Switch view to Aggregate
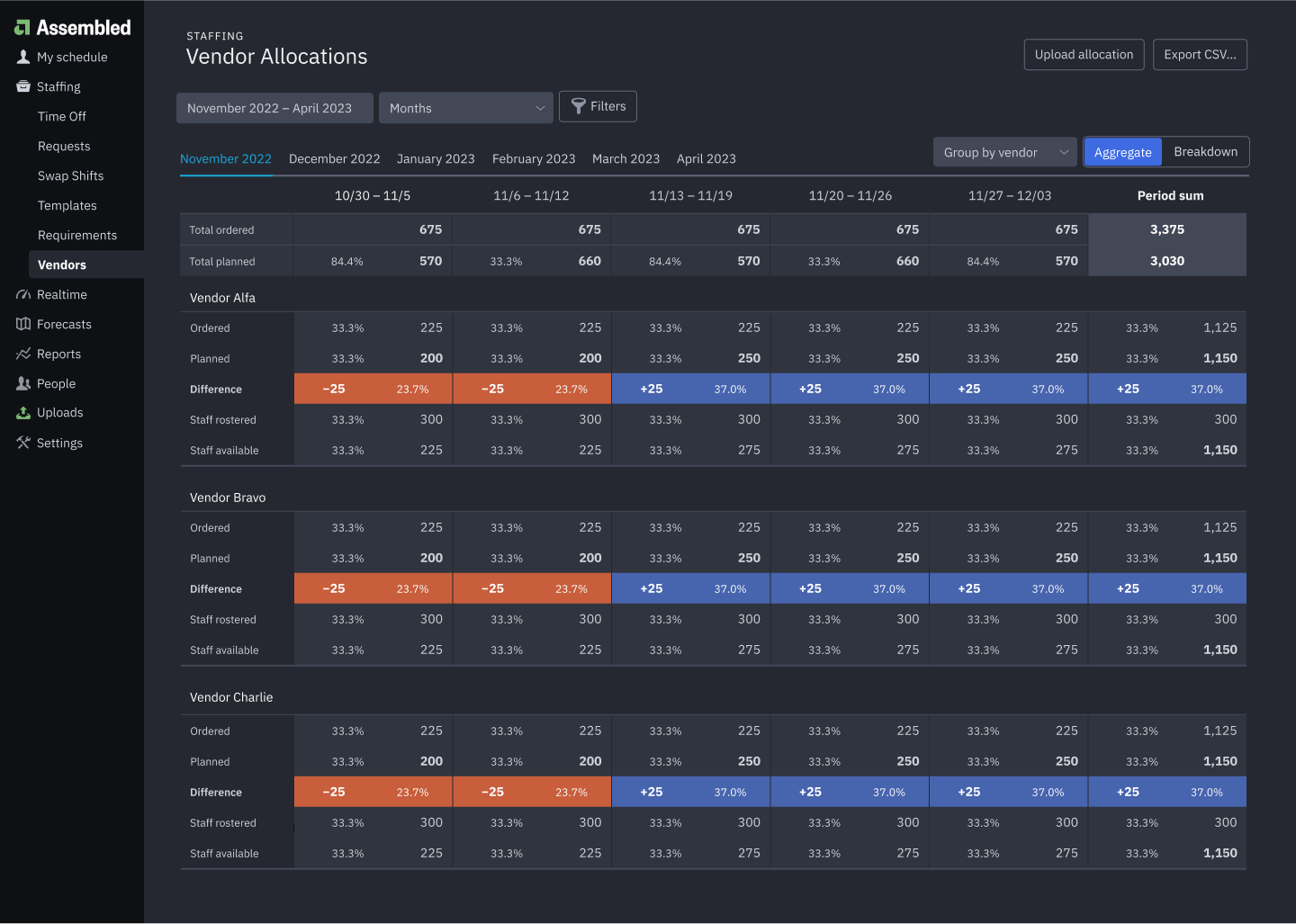Viewport: 1296px width, 924px height. click(x=1122, y=152)
